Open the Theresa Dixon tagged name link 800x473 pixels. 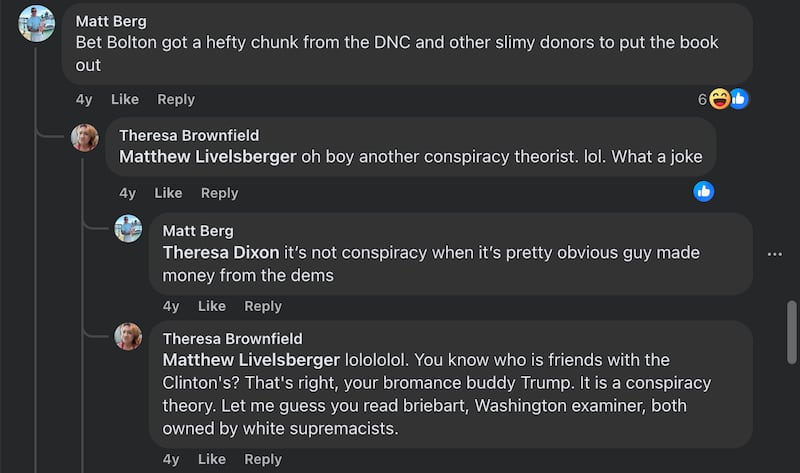click(x=221, y=253)
